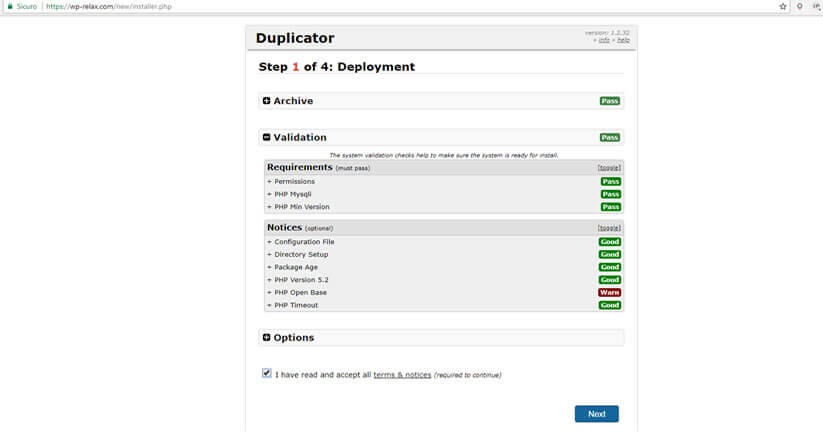Open the help link in header
The image size is (823, 432).
tap(623, 40)
